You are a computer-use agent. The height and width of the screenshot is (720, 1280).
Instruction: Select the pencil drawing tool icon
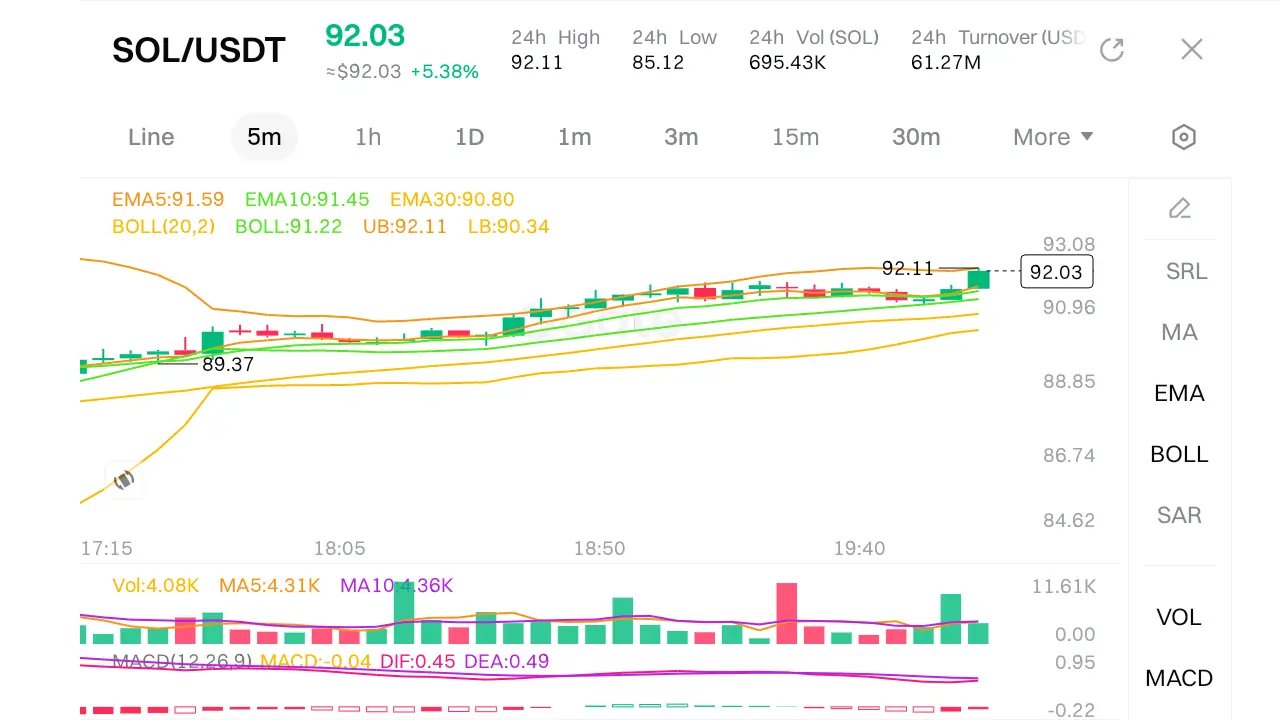tap(1180, 208)
